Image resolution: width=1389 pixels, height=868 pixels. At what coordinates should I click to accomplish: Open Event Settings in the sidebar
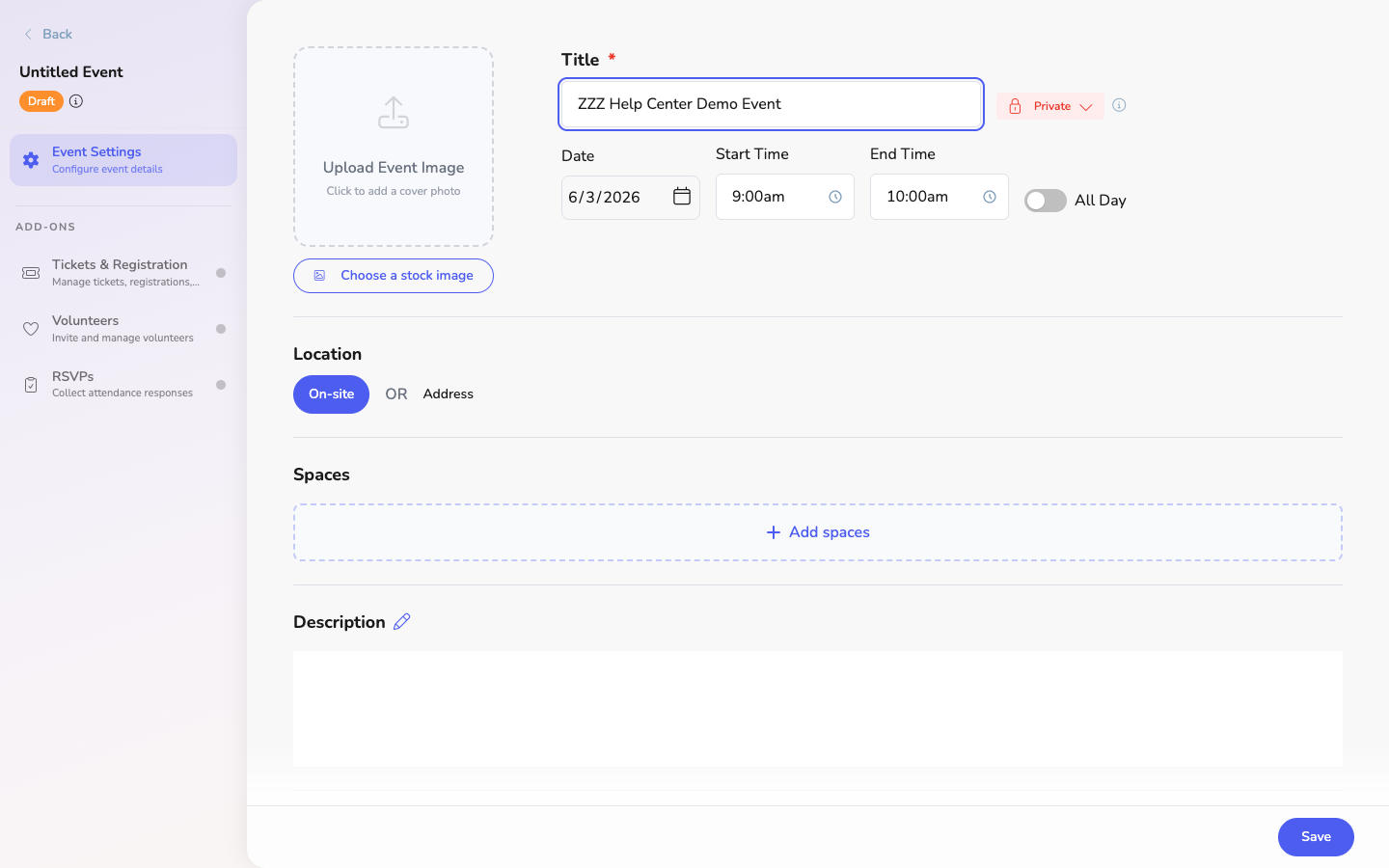coord(123,160)
